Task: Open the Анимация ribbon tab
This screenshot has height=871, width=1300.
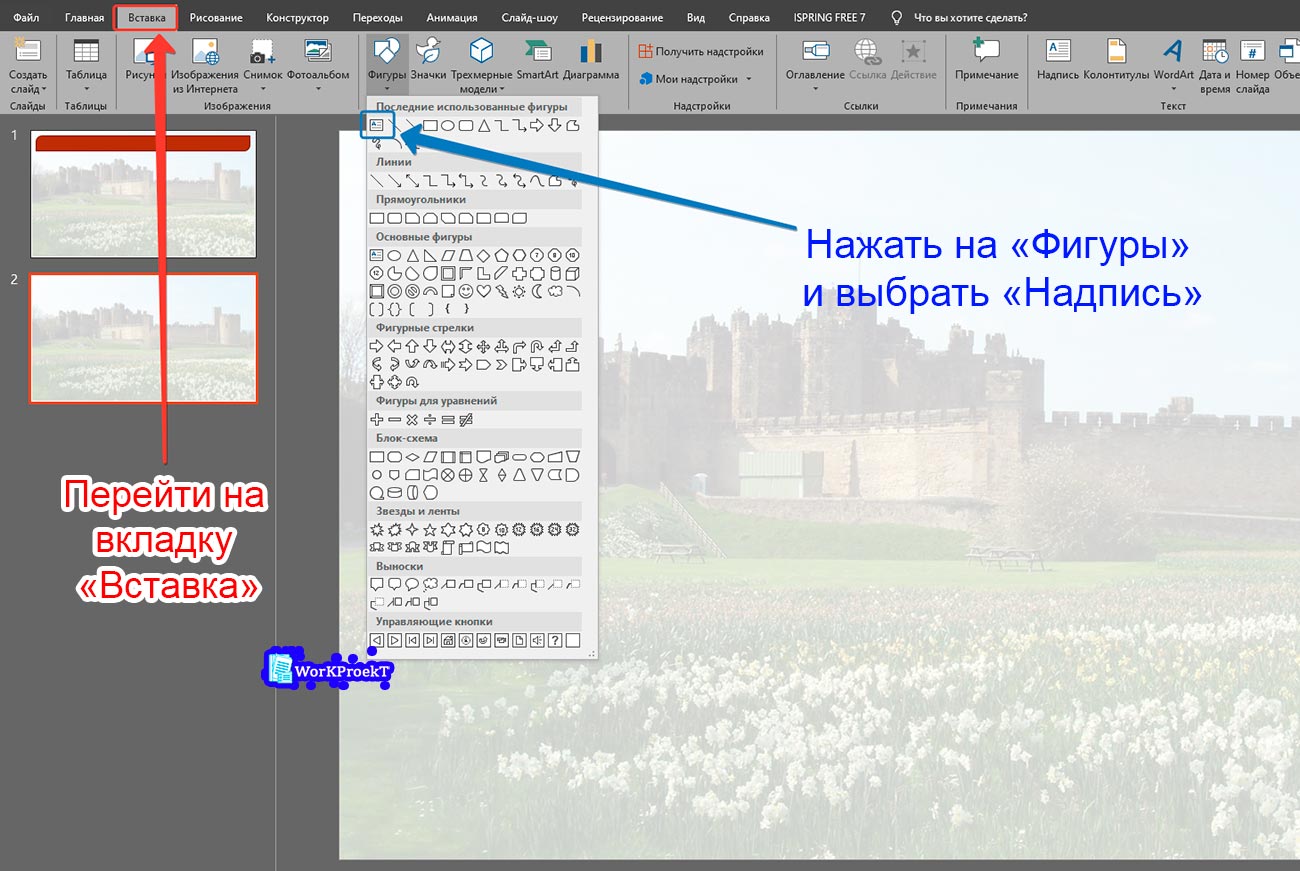Action: [x=451, y=18]
